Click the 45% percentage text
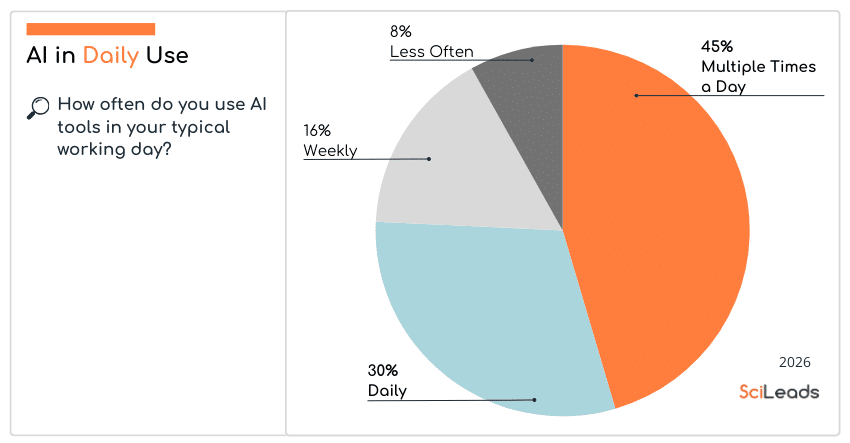850x443 pixels. click(x=717, y=46)
